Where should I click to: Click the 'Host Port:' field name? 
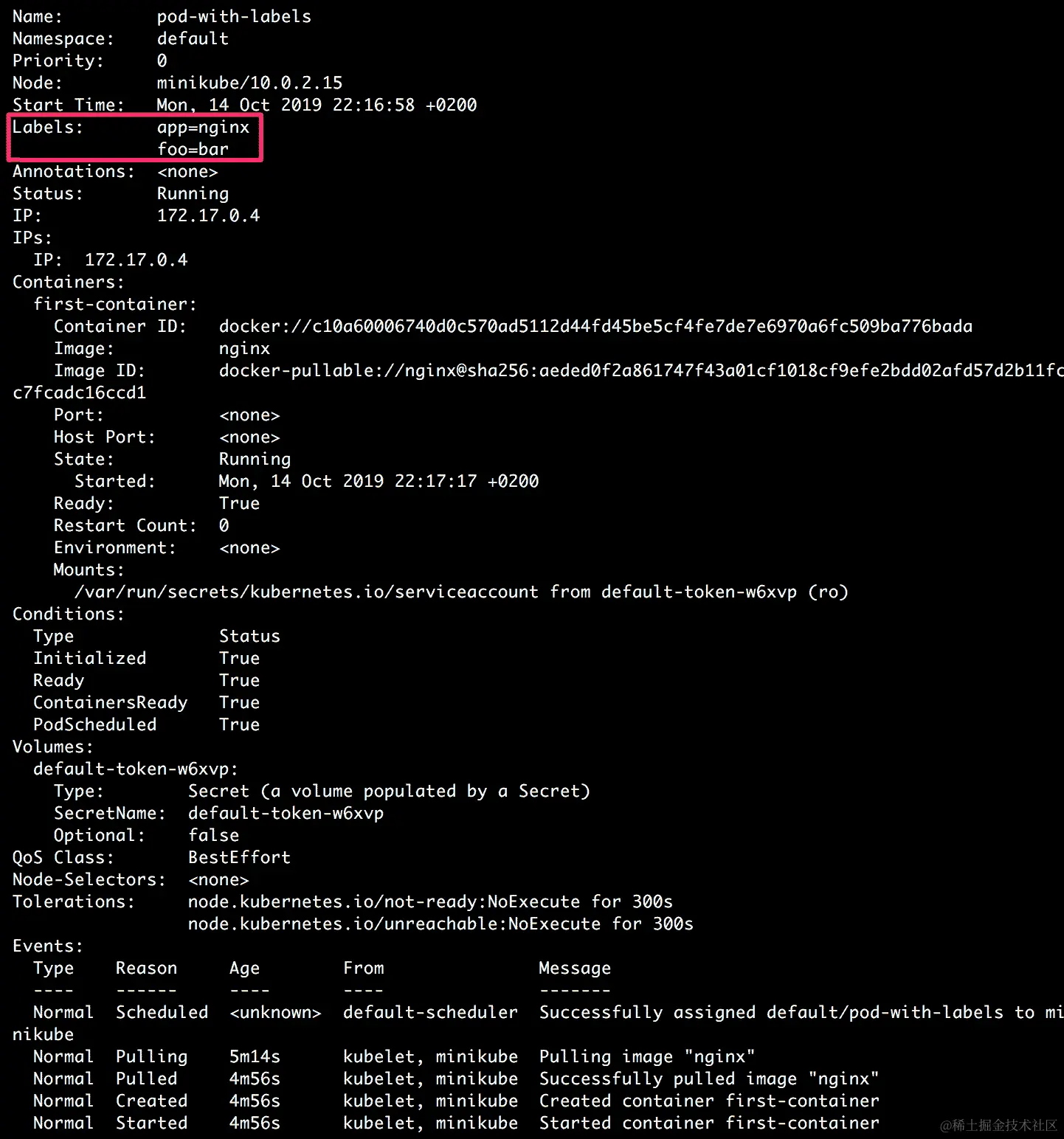point(105,437)
